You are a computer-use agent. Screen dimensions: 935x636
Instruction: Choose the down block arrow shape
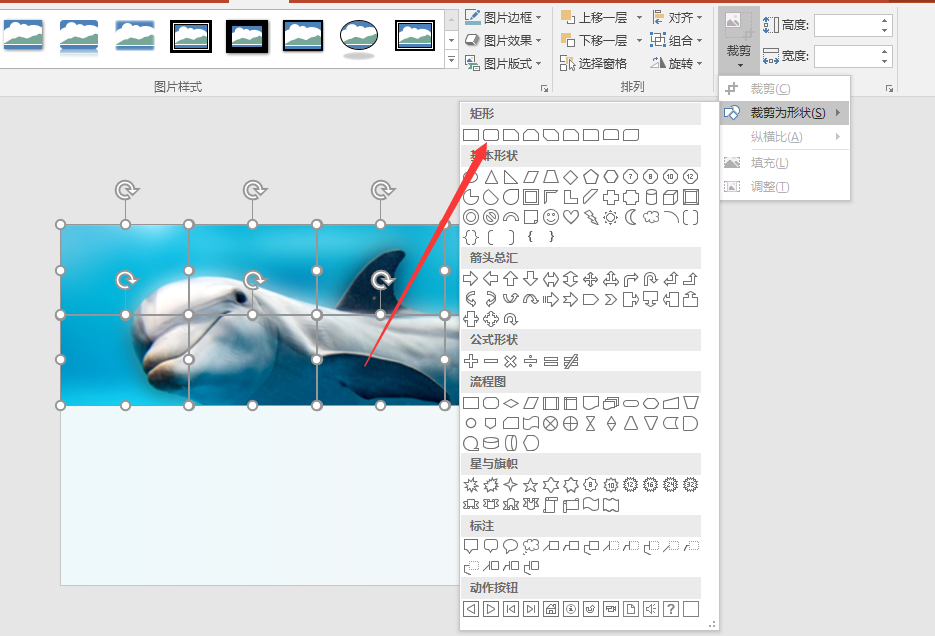coord(531,279)
